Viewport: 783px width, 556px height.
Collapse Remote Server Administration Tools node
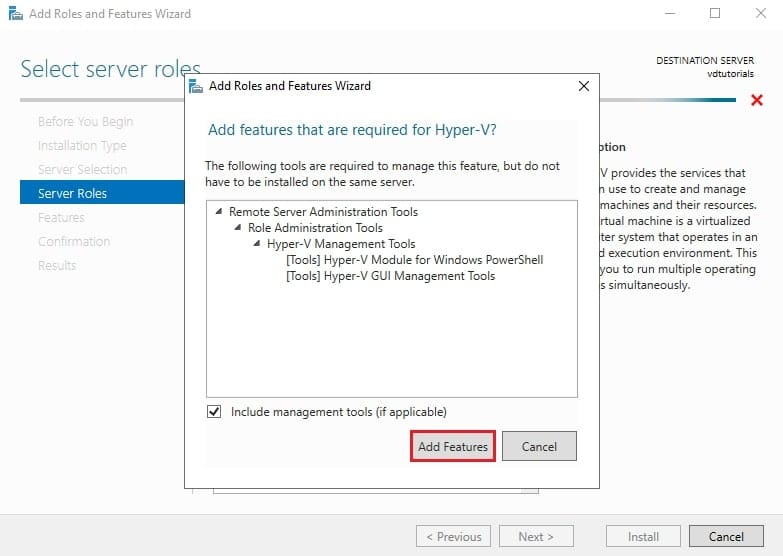[219, 211]
